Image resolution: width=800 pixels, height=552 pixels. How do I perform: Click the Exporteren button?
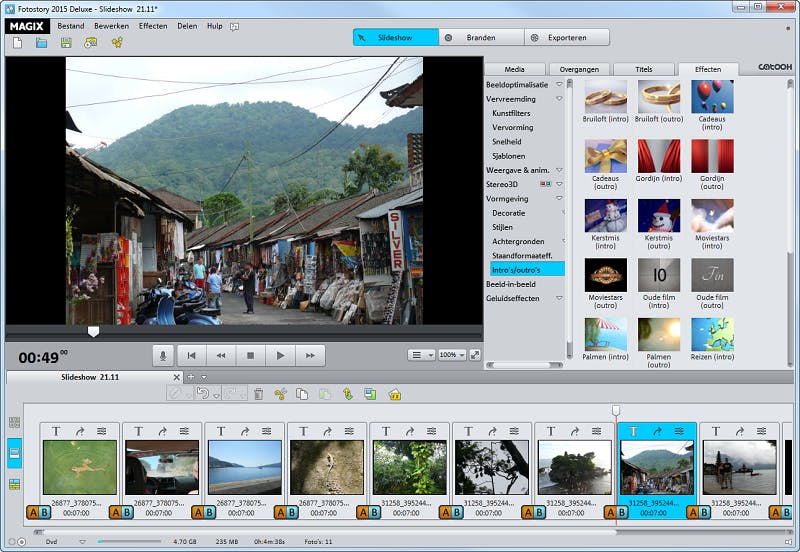click(x=567, y=37)
